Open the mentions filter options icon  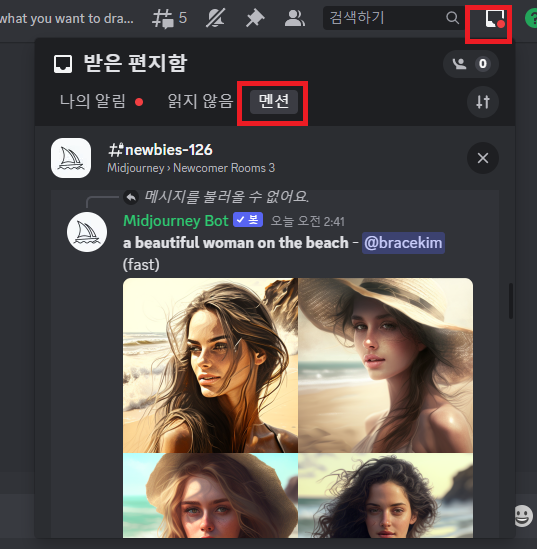pos(483,102)
